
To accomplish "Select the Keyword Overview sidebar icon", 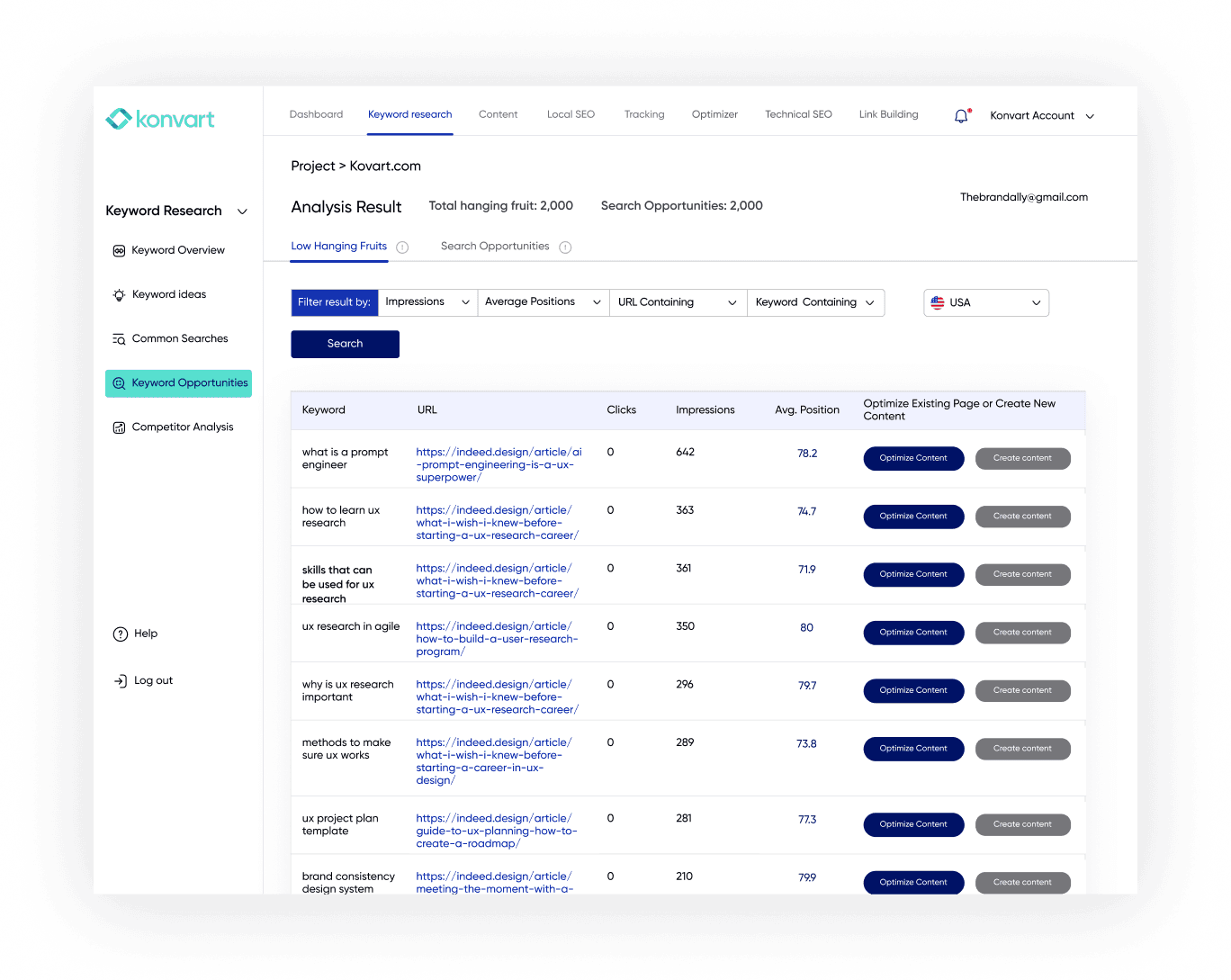I will click(x=120, y=250).
